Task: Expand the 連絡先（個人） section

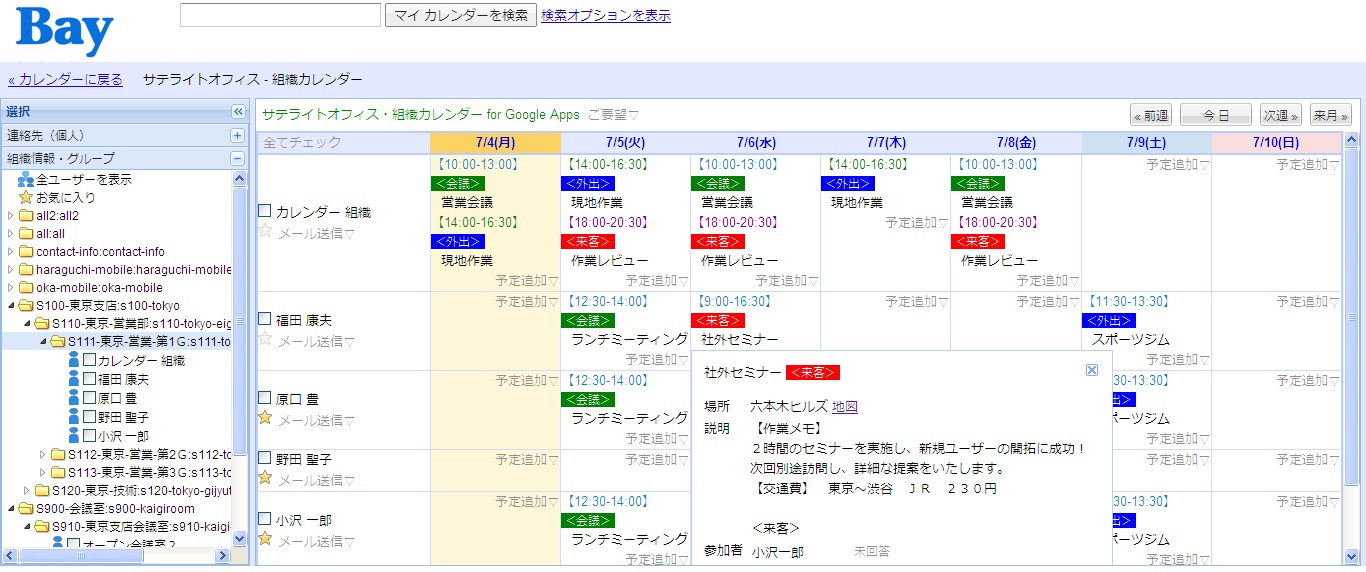Action: click(x=238, y=135)
